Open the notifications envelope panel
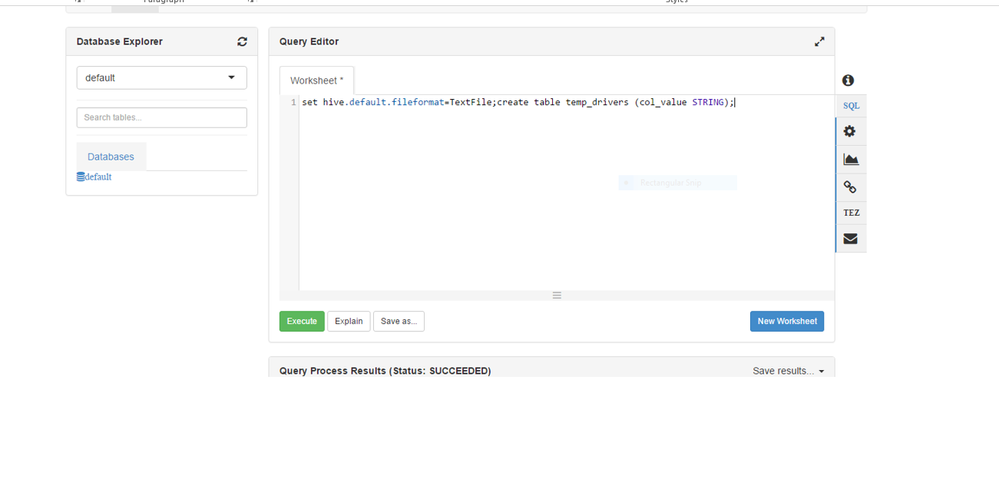 [851, 239]
